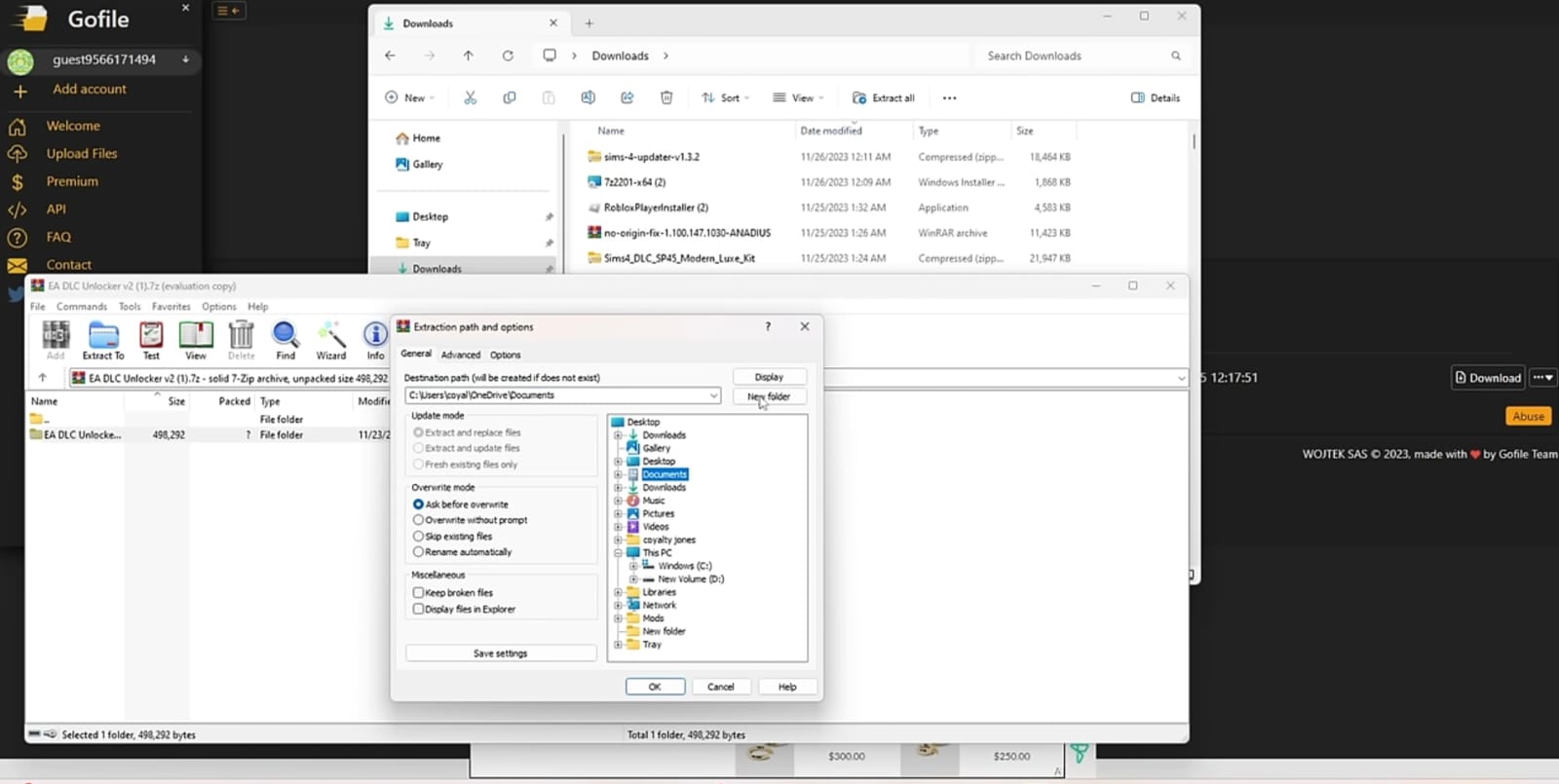This screenshot has width=1559, height=784.
Task: Select Mods folder in folder tree
Action: pyautogui.click(x=653, y=617)
